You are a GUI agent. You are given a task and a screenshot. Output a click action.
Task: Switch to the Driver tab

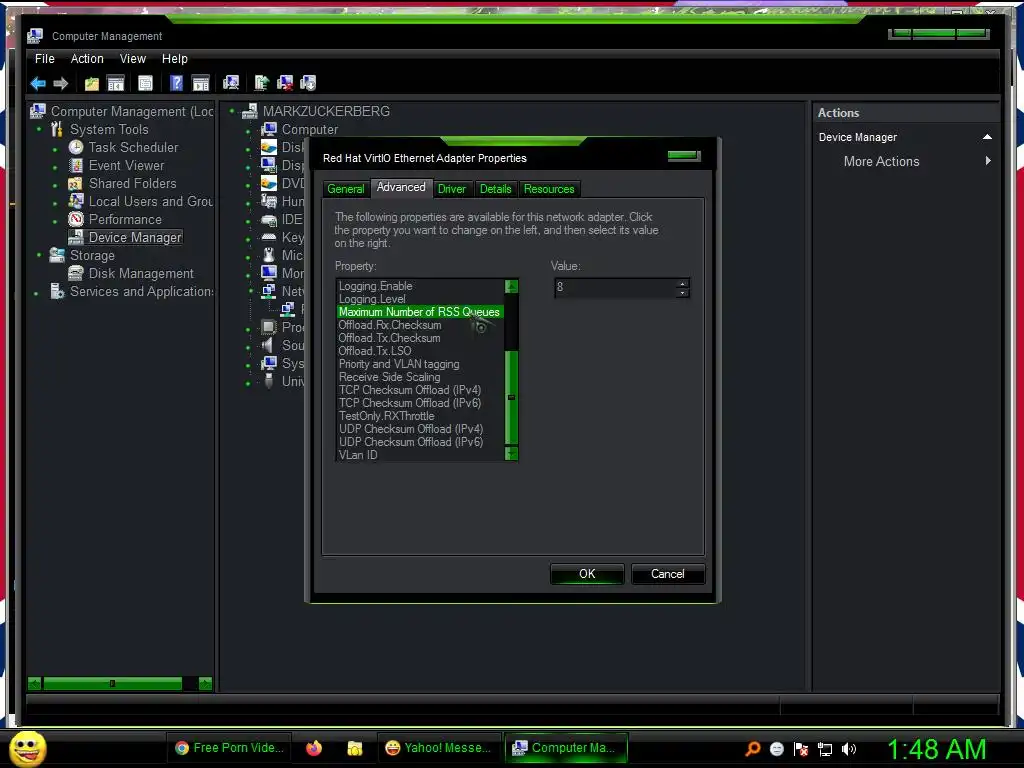452,189
